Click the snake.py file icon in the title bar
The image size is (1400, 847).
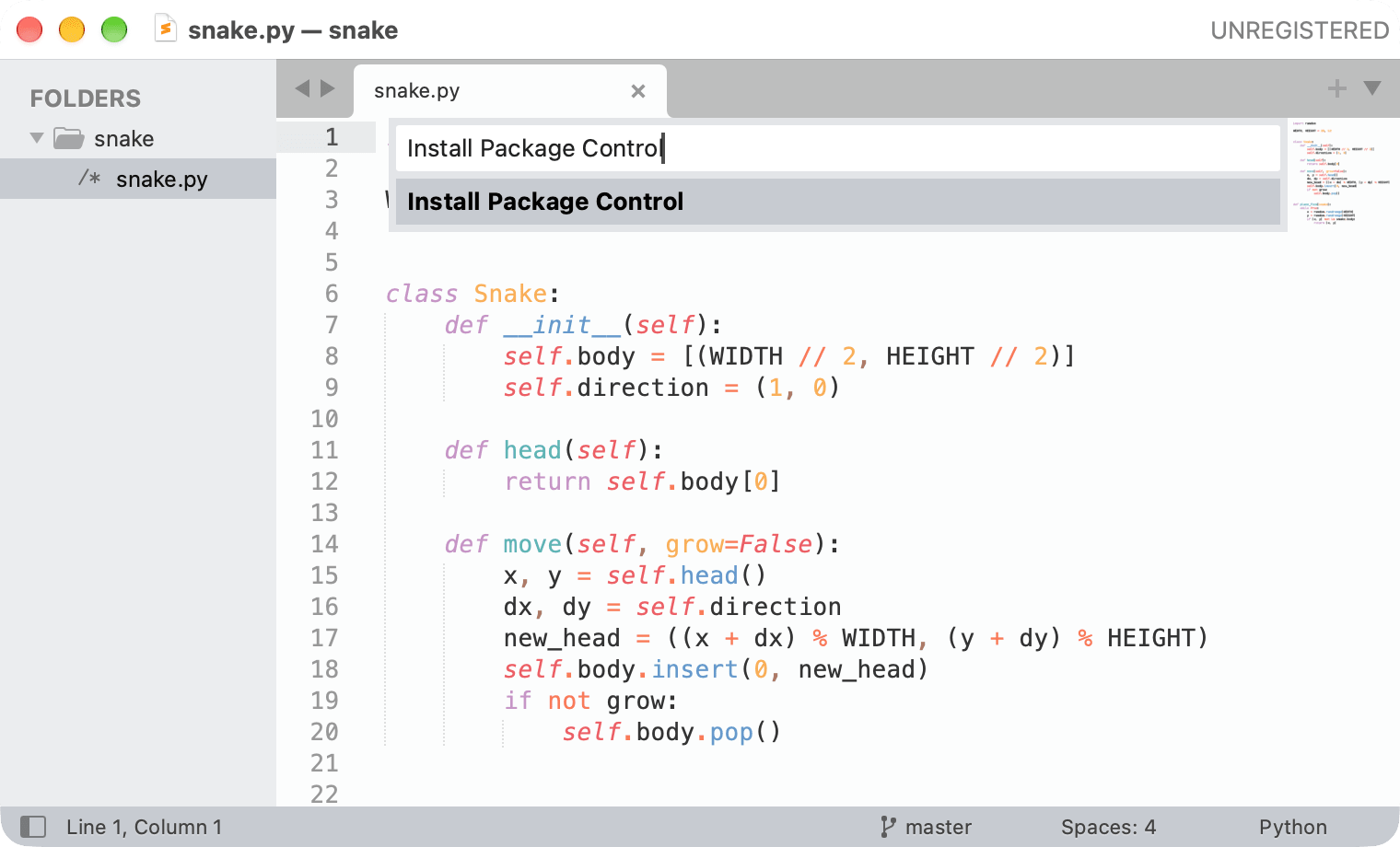click(166, 29)
